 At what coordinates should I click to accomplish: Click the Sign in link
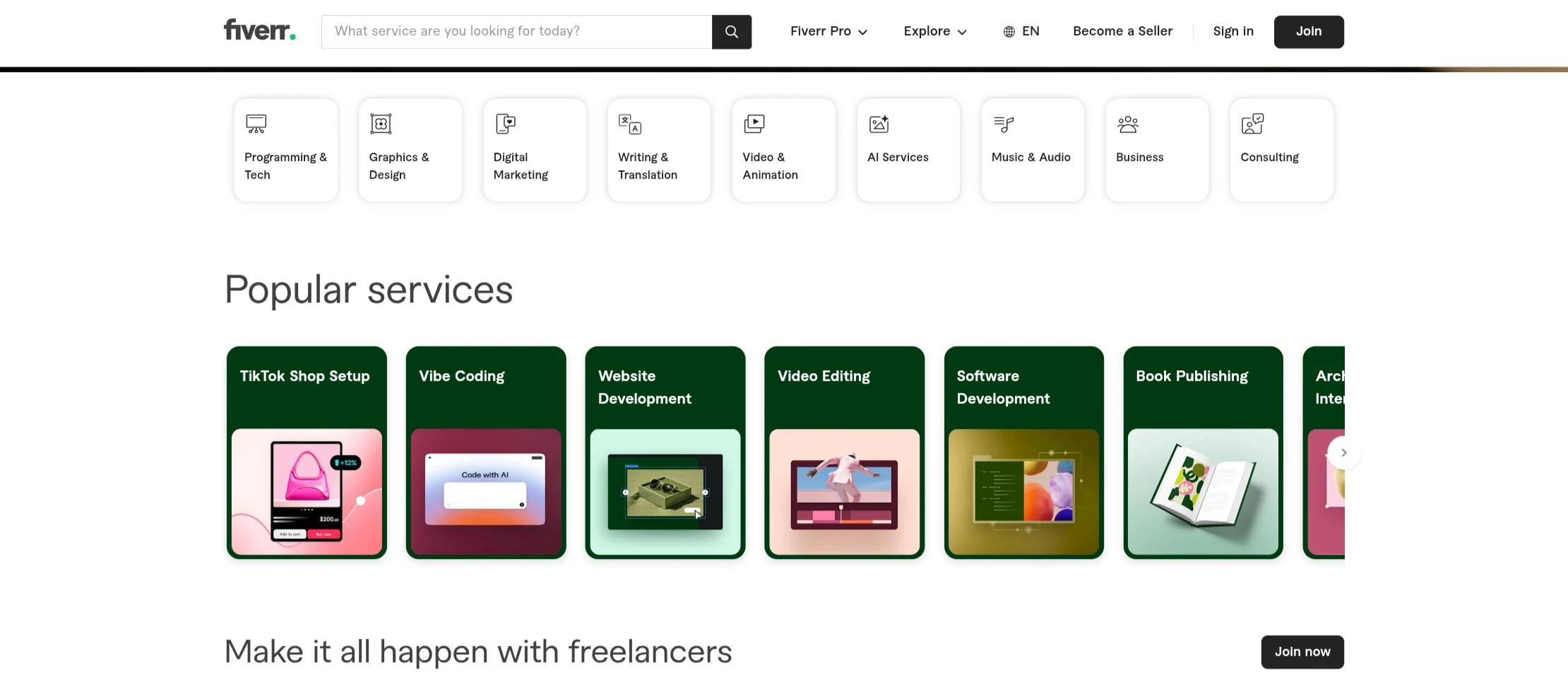coord(1233,31)
